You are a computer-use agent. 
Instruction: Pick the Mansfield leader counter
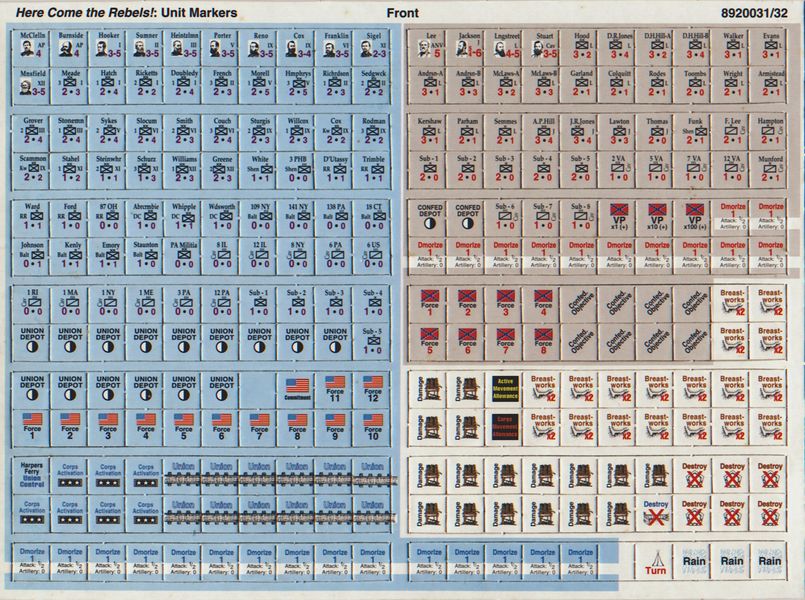(32, 85)
